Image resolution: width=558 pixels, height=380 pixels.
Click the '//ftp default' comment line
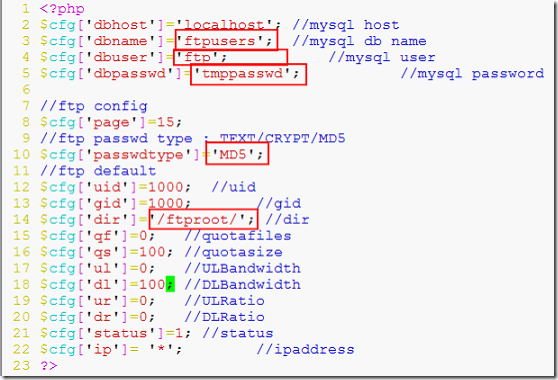[x=98, y=171]
